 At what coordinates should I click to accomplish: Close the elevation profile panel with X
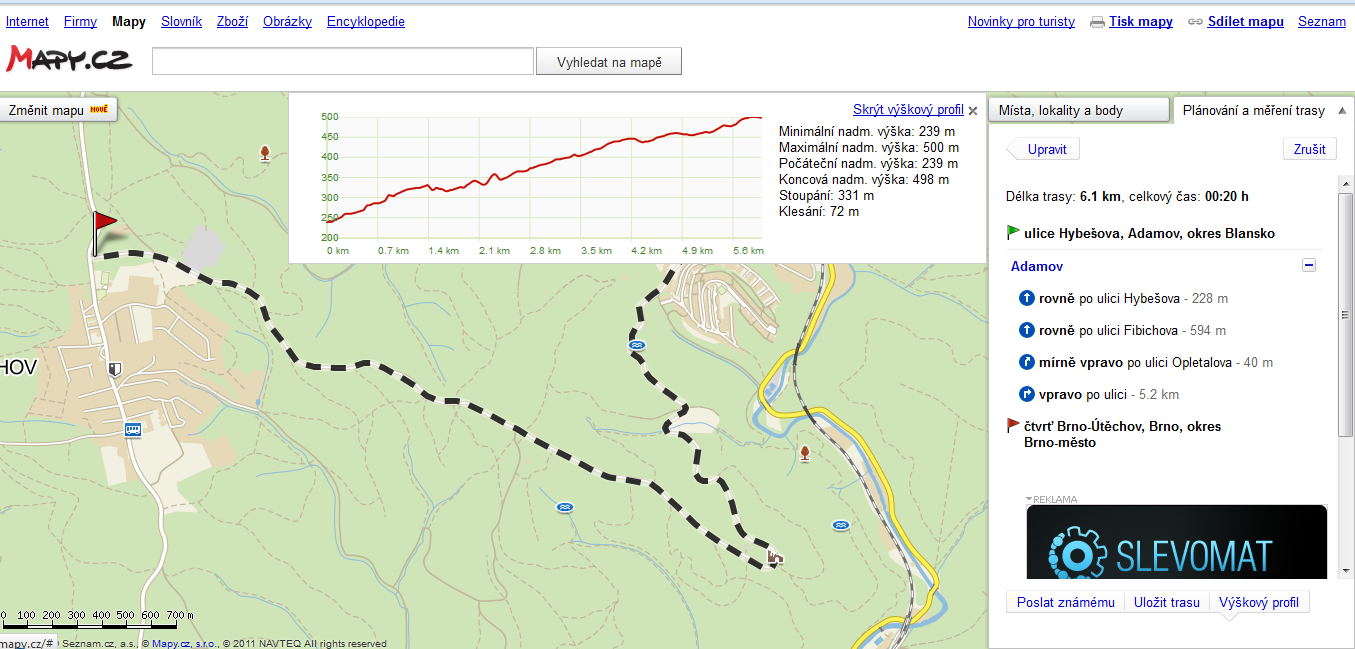[973, 111]
